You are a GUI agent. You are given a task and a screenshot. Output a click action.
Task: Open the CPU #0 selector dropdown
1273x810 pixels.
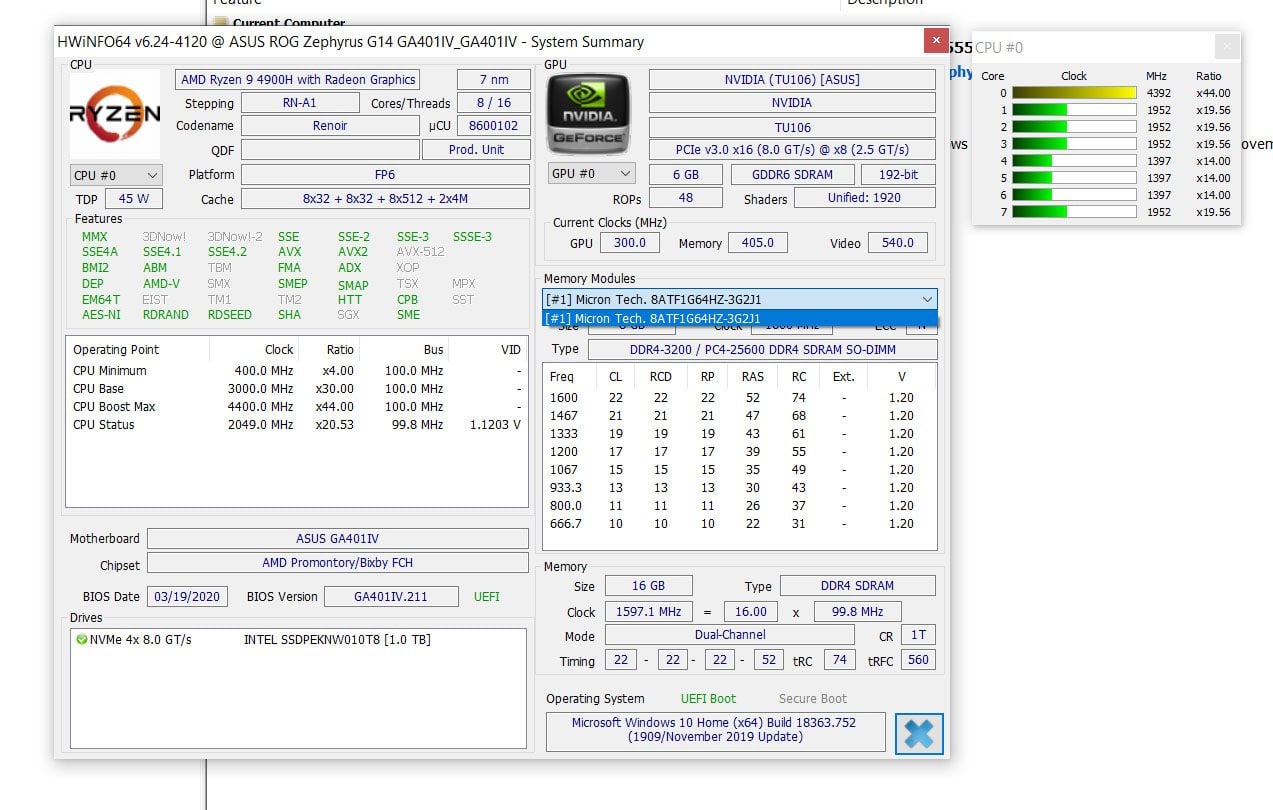[115, 175]
